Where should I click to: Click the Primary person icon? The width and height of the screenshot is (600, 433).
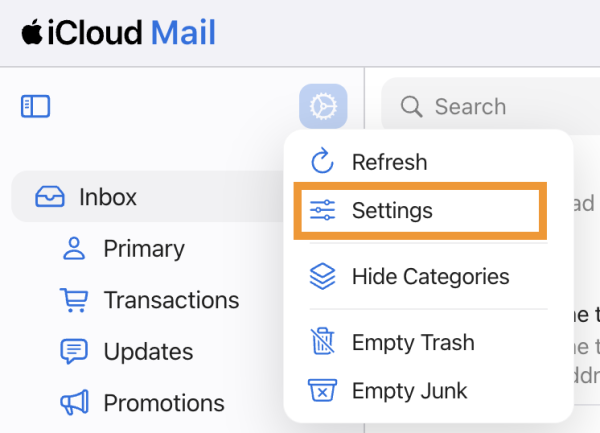[x=74, y=248]
